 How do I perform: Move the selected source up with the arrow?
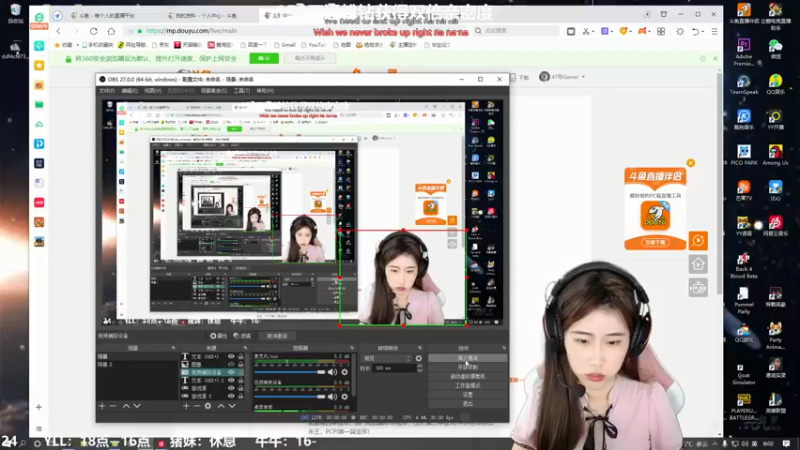pyautogui.click(x=221, y=406)
